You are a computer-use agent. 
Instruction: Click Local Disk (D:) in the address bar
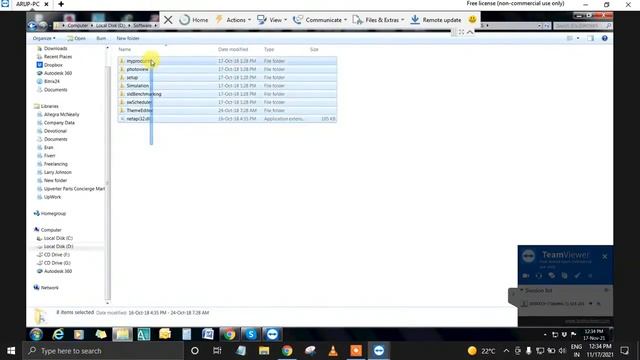(110, 25)
